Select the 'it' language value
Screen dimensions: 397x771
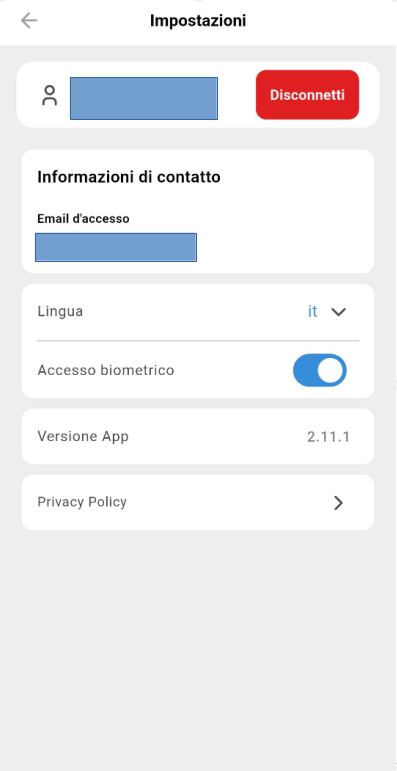(312, 312)
